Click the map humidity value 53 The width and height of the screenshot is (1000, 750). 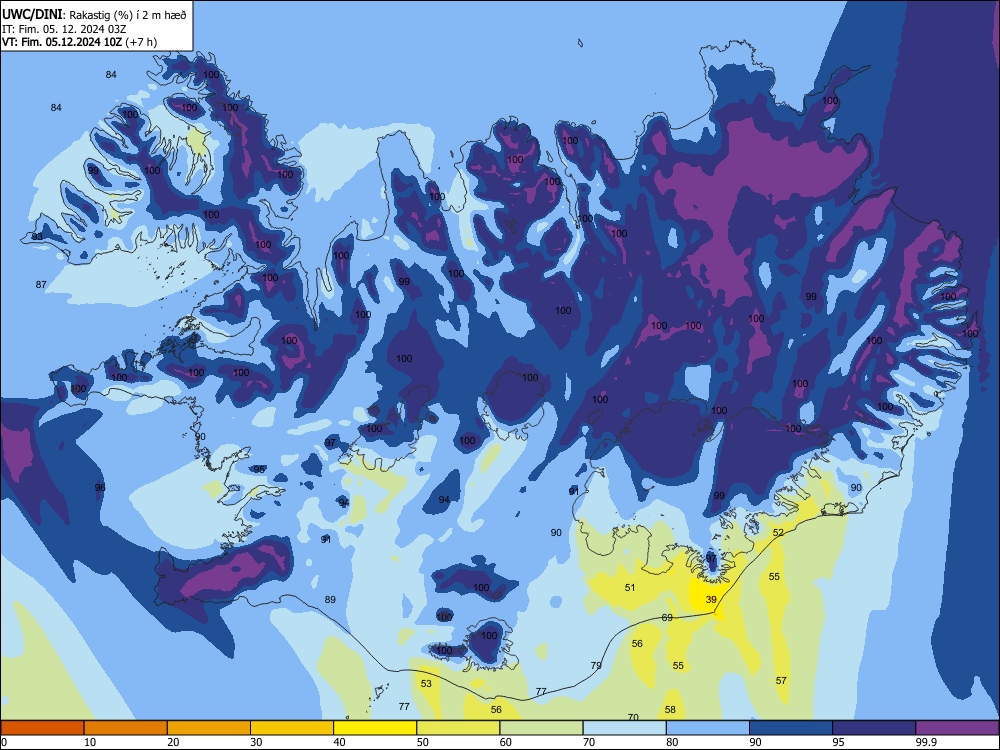pyautogui.click(x=426, y=683)
